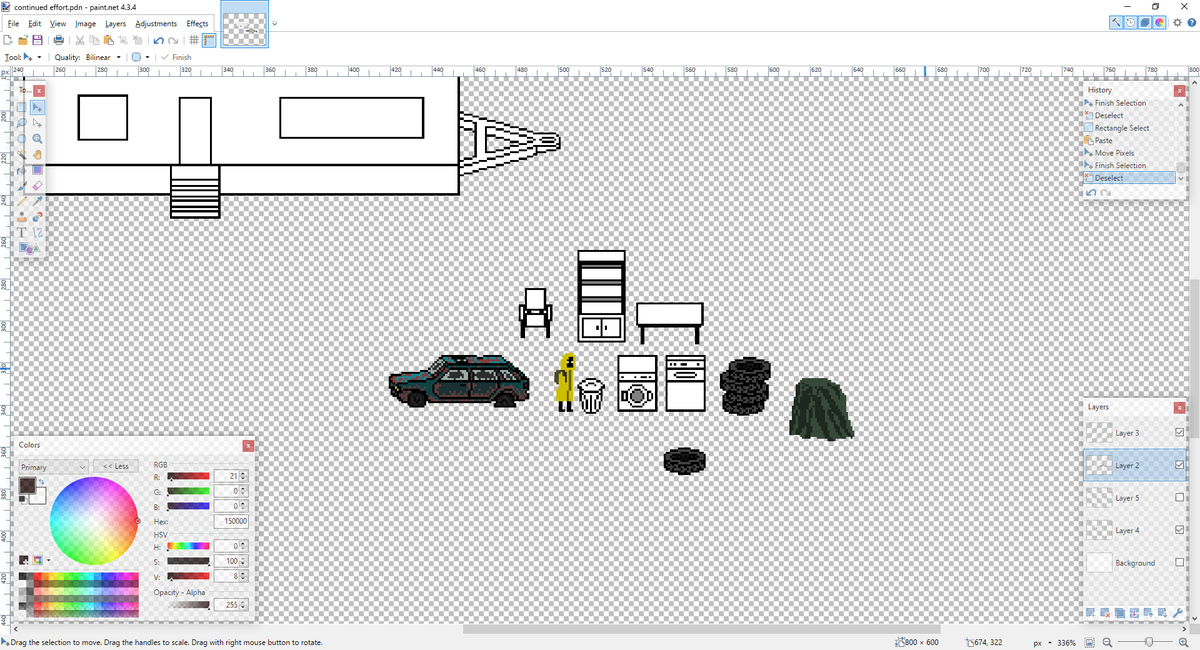Click the Redo arrow in toolbar
The width and height of the screenshot is (1200, 650).
(x=174, y=40)
